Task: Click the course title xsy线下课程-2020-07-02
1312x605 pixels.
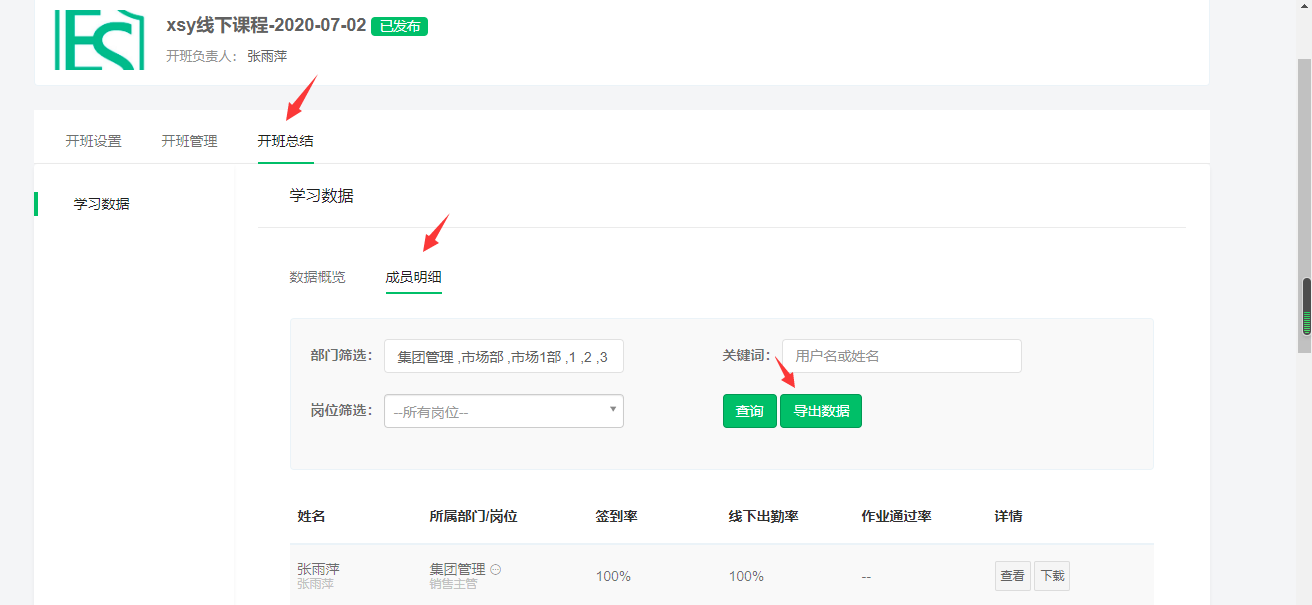Action: point(266,26)
